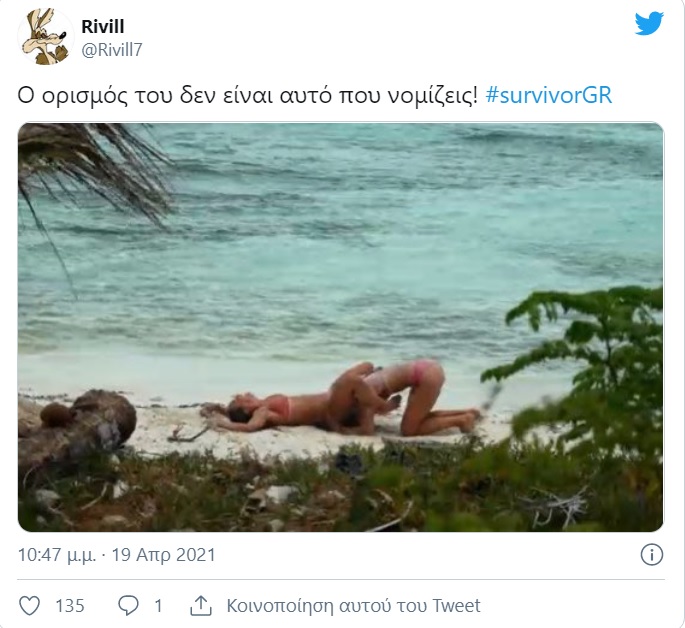Click the reply speech bubble icon
The width and height of the screenshot is (685, 628).
128,606
